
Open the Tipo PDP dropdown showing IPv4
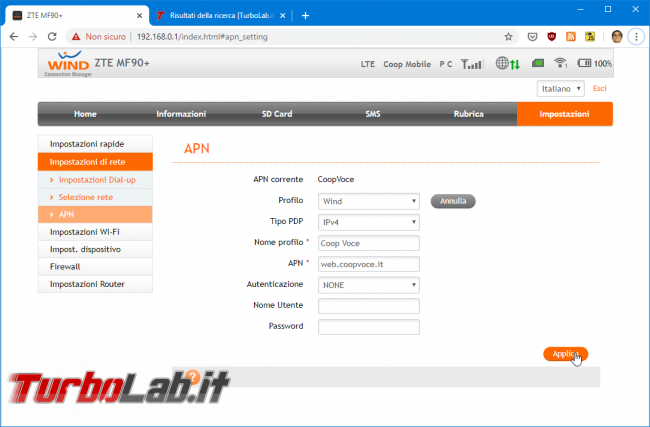click(x=369, y=222)
